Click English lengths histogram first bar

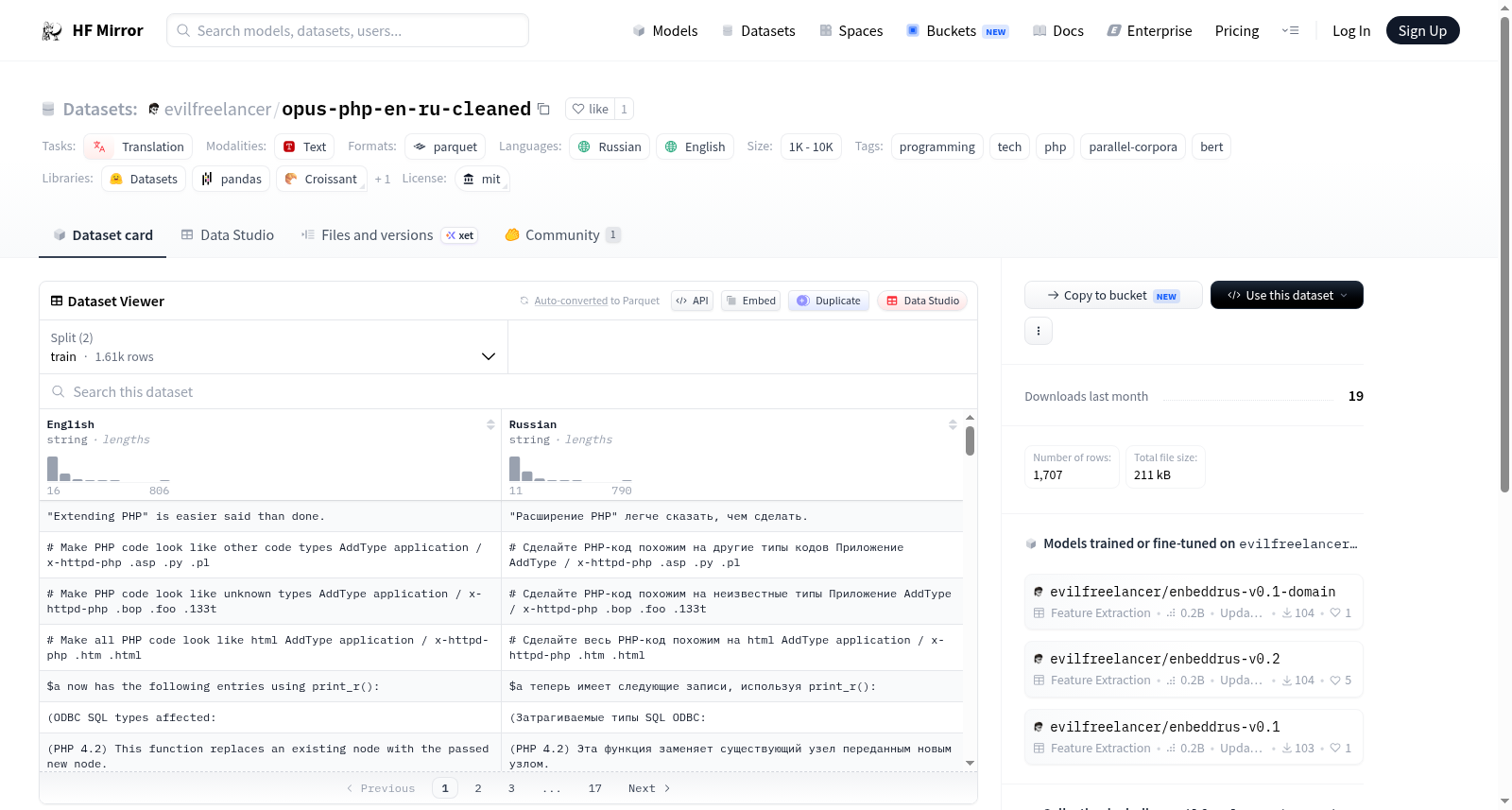[x=53, y=469]
